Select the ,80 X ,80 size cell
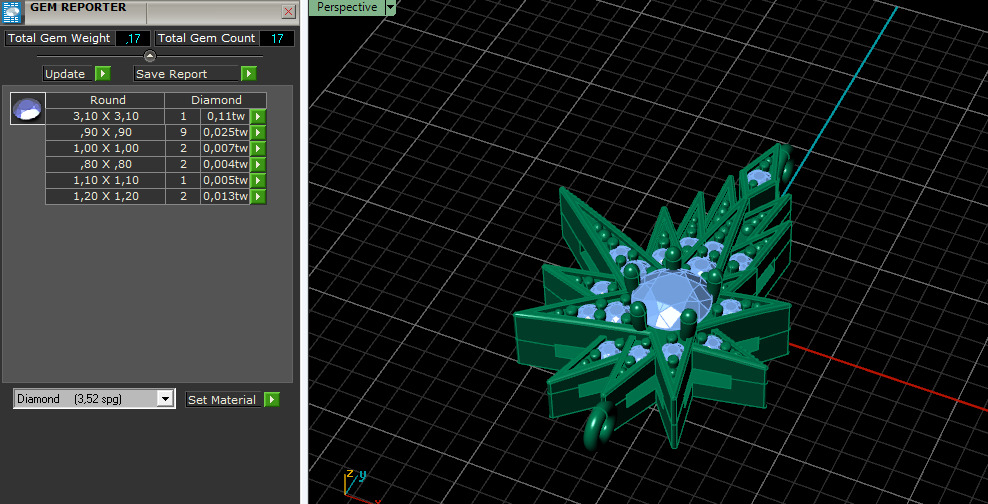The image size is (988, 504). pos(105,164)
